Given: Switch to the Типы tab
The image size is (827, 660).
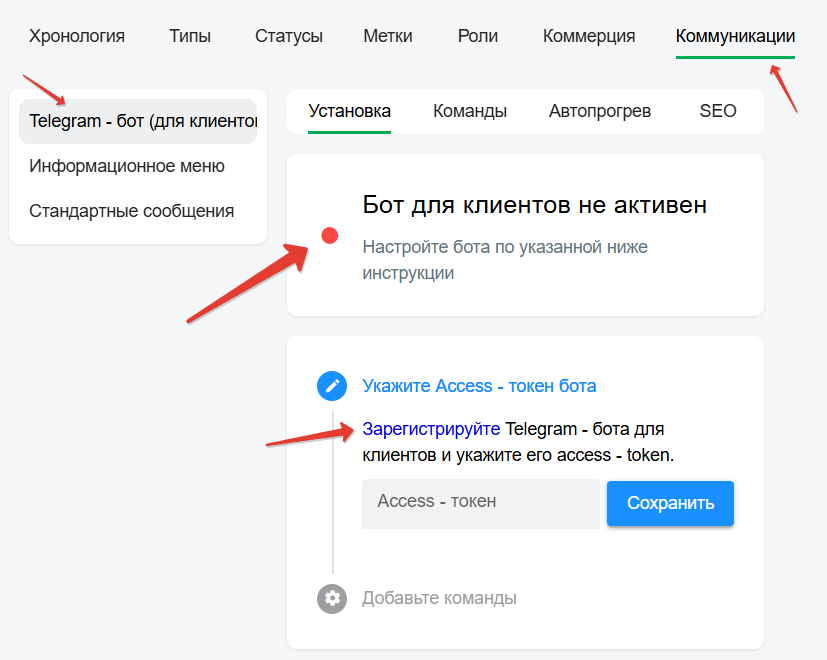Looking at the screenshot, I should pos(190,36).
